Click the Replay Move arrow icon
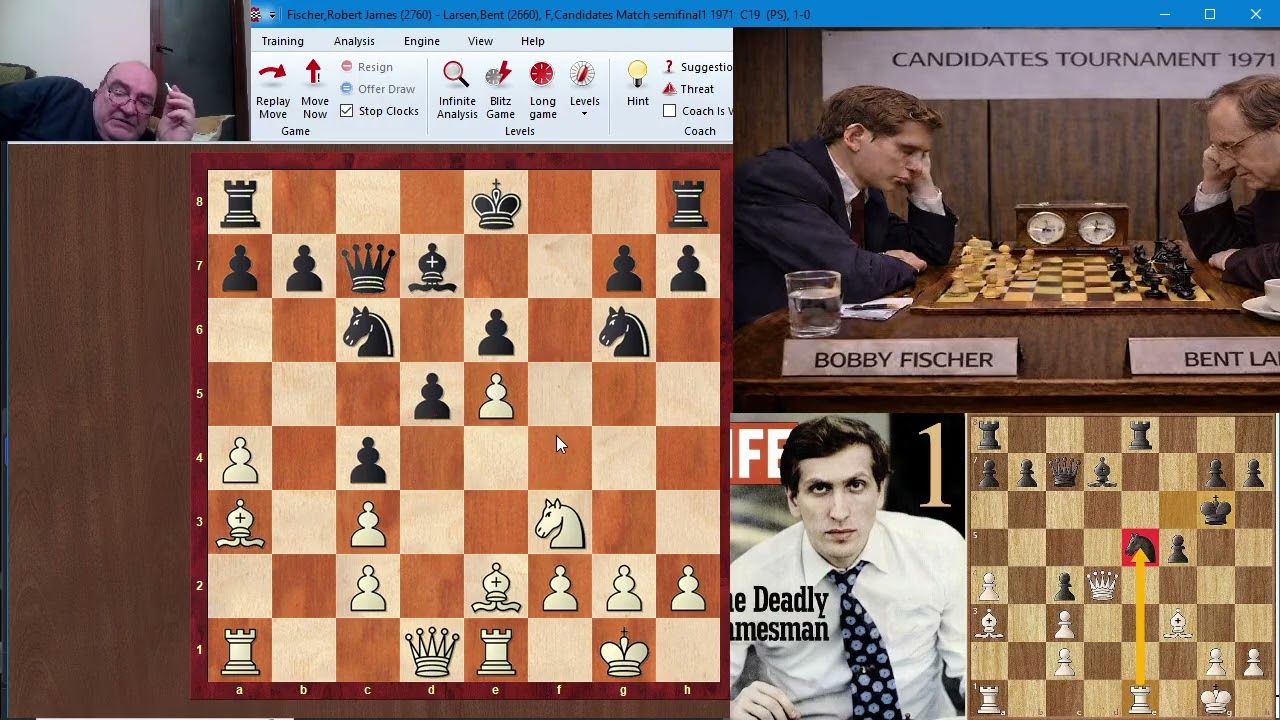 tap(272, 74)
